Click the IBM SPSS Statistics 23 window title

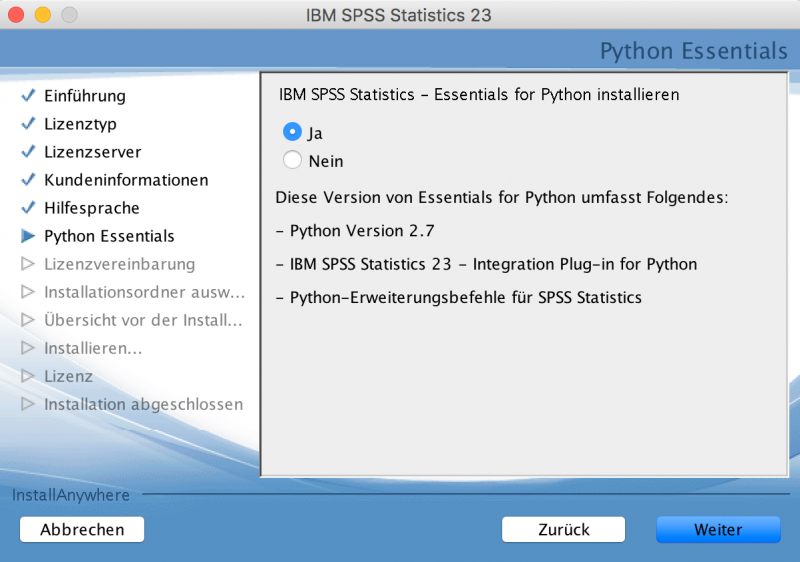pyautogui.click(x=398, y=15)
